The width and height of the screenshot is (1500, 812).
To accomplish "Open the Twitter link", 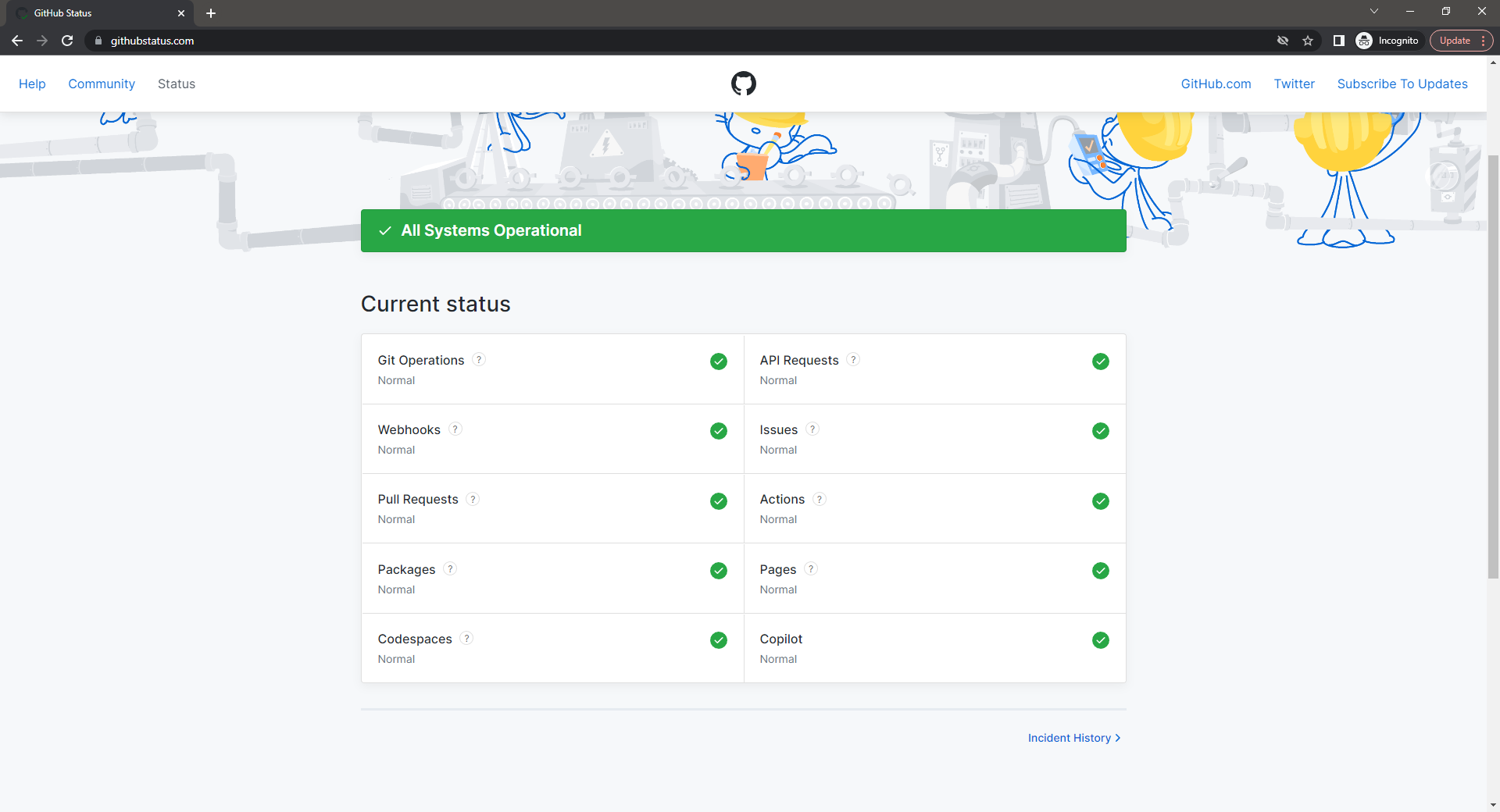I will [1294, 84].
